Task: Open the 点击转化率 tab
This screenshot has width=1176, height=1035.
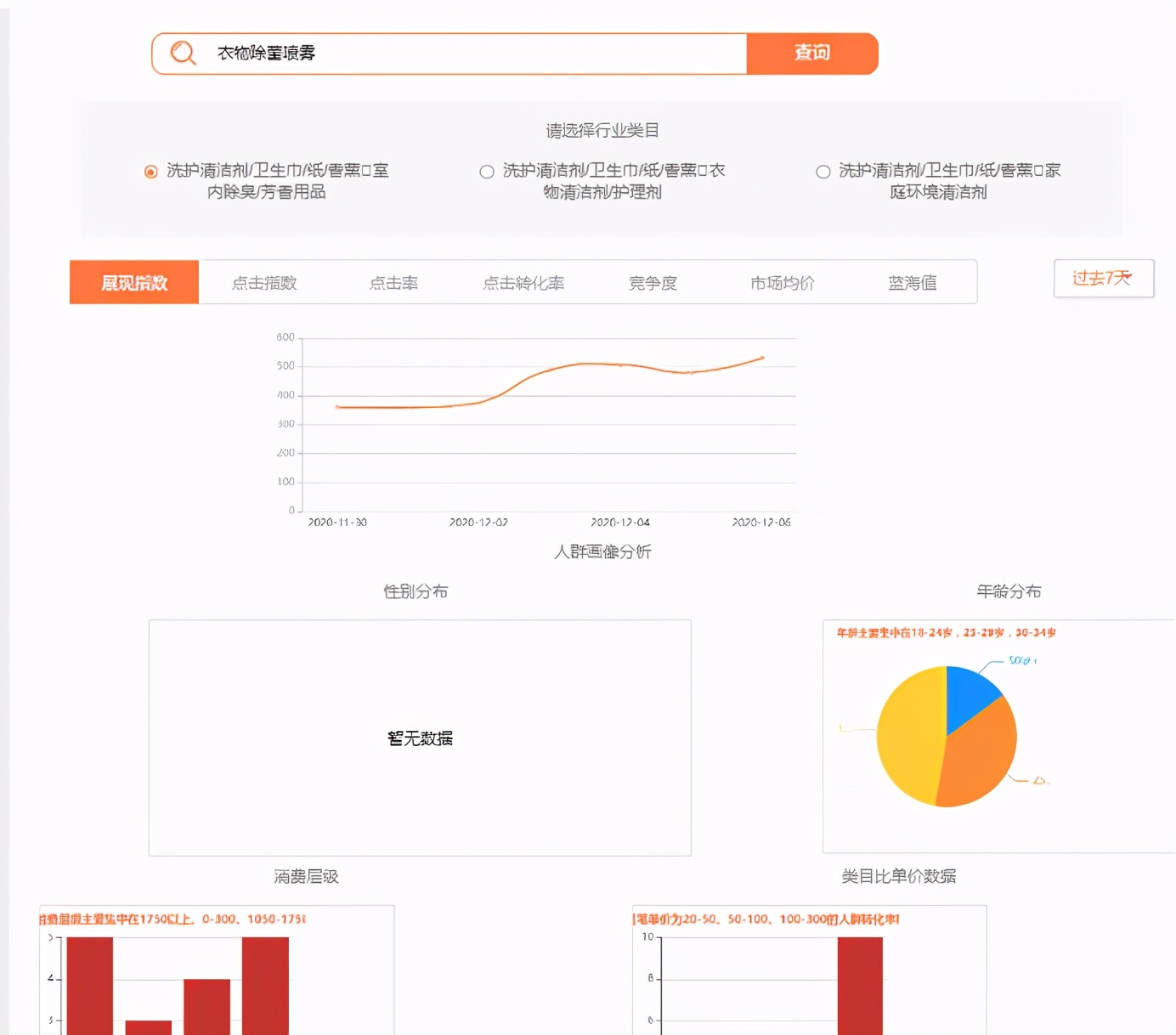Action: click(x=523, y=282)
